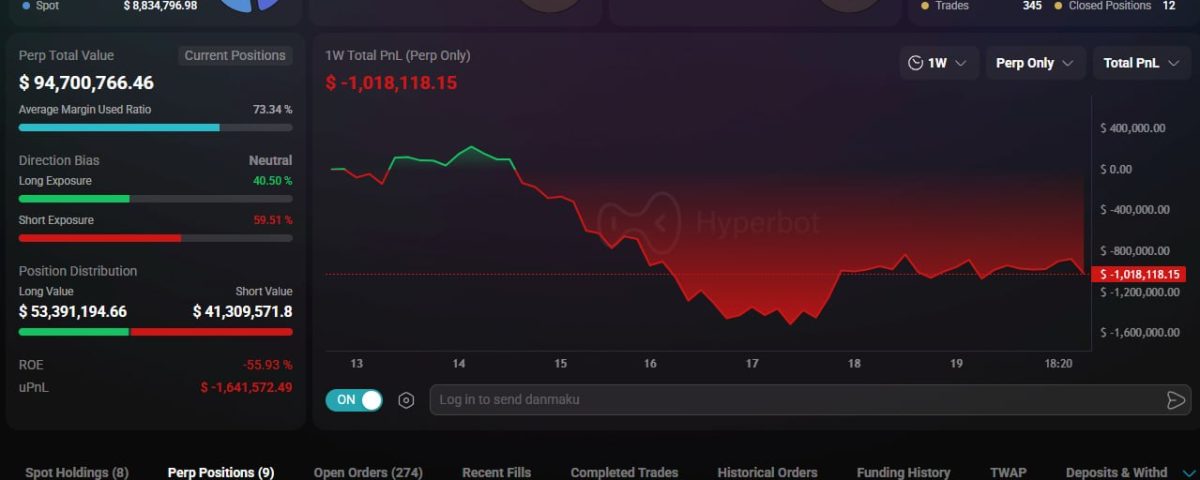This screenshot has height=480, width=1200.
Task: Click the send danmaku arrow icon
Action: pyautogui.click(x=1175, y=400)
